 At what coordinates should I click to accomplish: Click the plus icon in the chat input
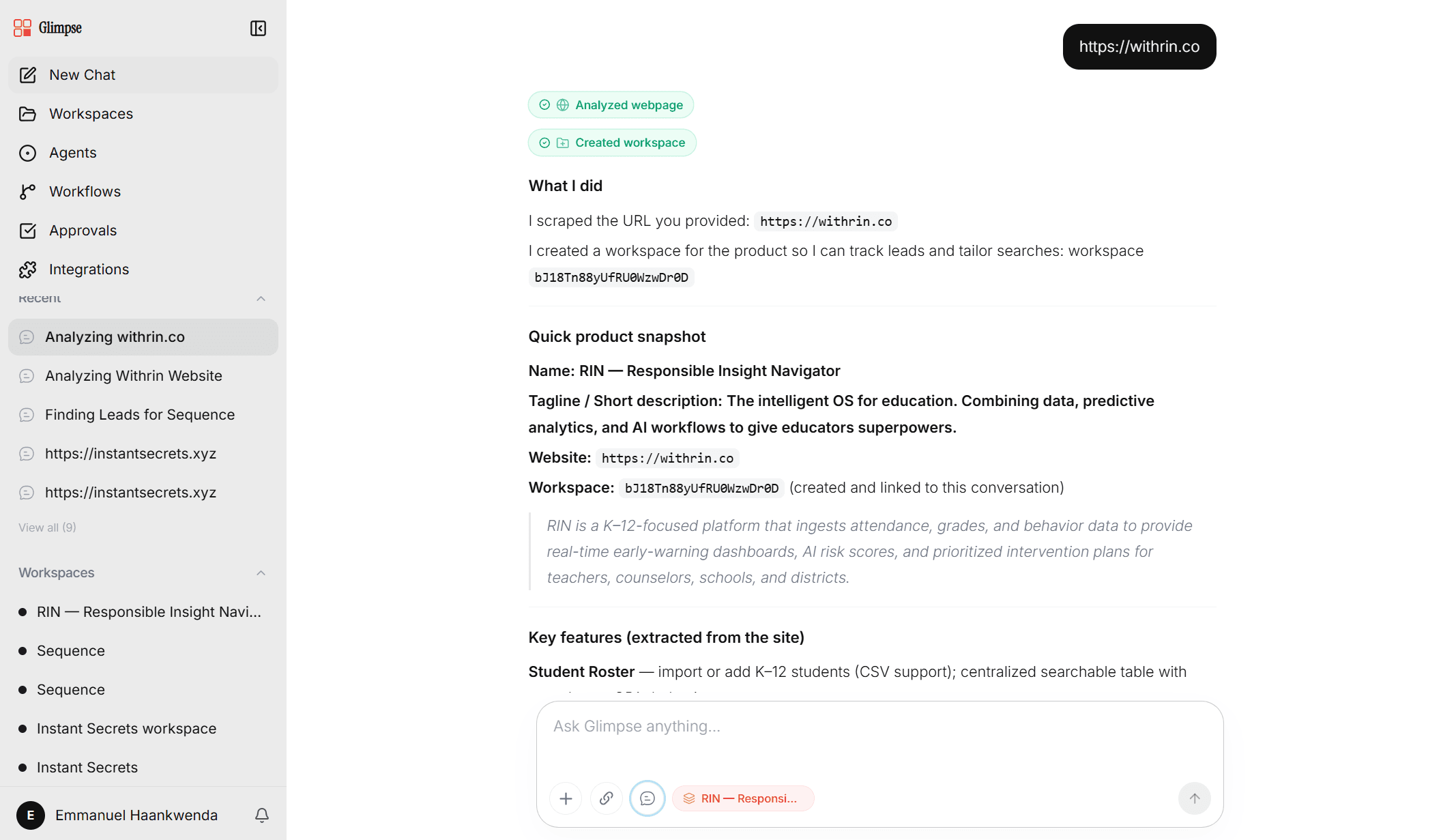point(566,798)
